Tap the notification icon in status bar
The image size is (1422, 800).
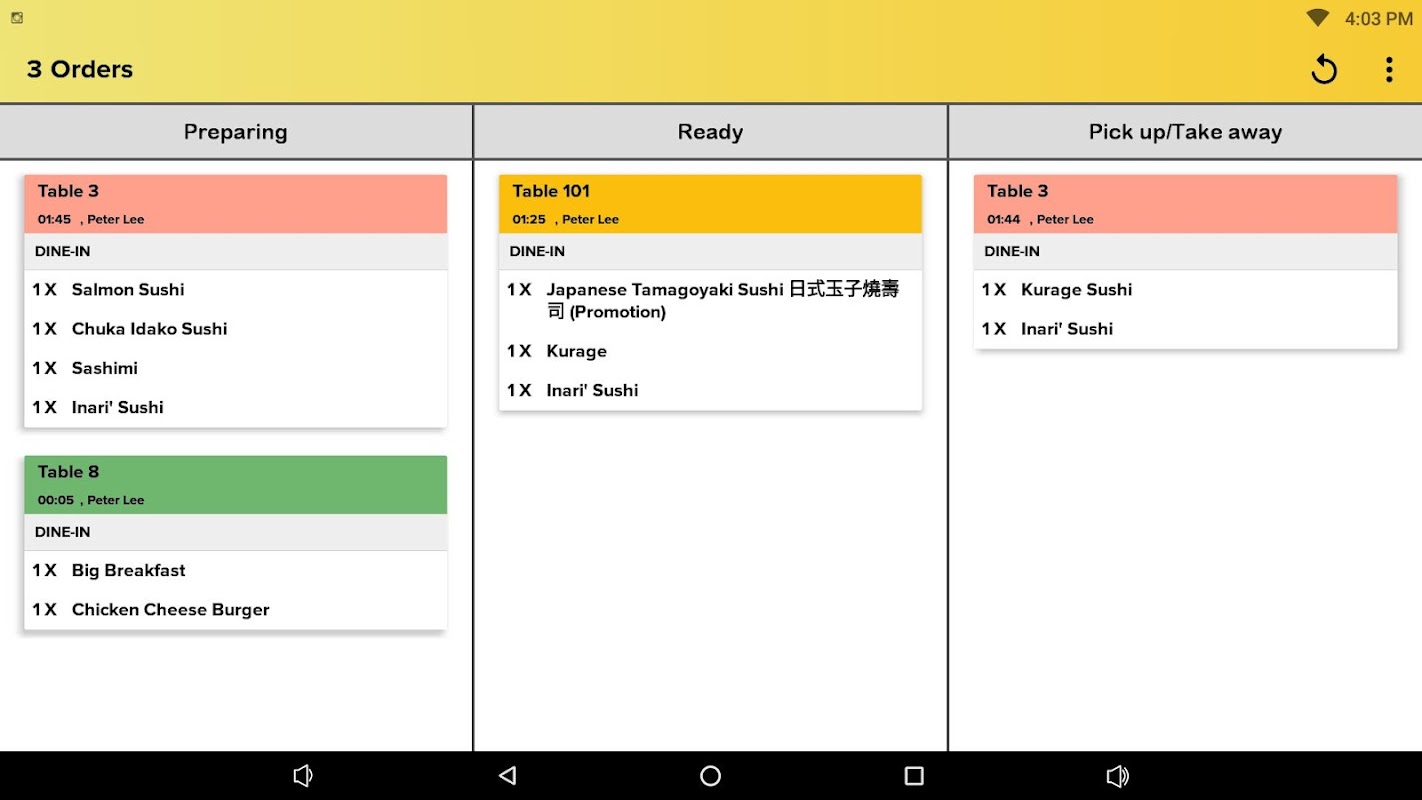(17, 18)
